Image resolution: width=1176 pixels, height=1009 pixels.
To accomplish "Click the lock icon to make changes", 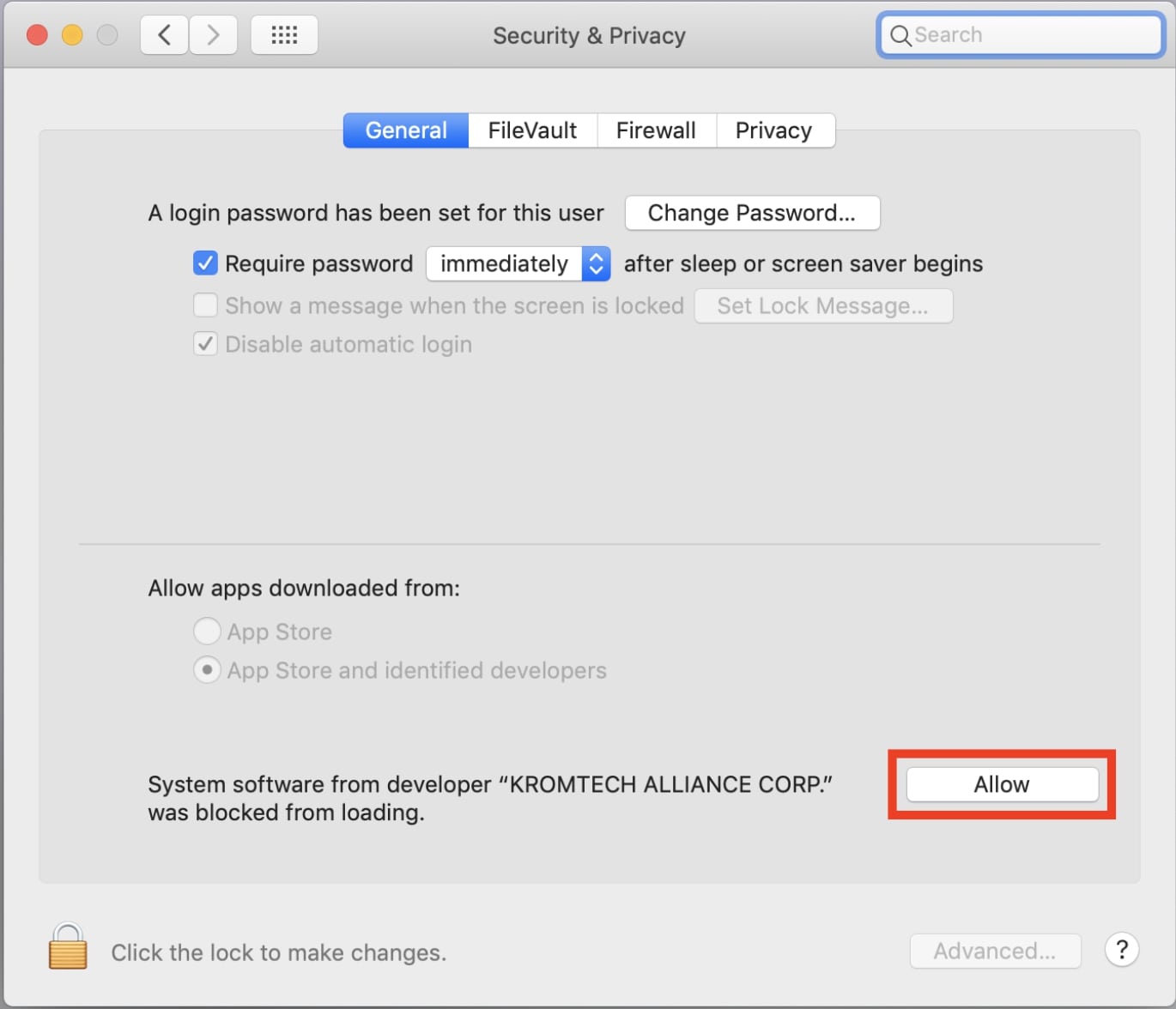I will 68,946.
